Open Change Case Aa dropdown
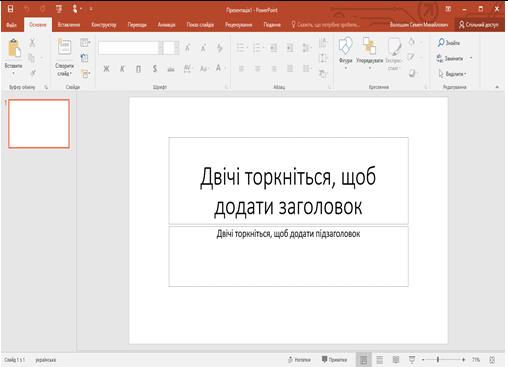The width and height of the screenshot is (508, 367). [x=204, y=69]
